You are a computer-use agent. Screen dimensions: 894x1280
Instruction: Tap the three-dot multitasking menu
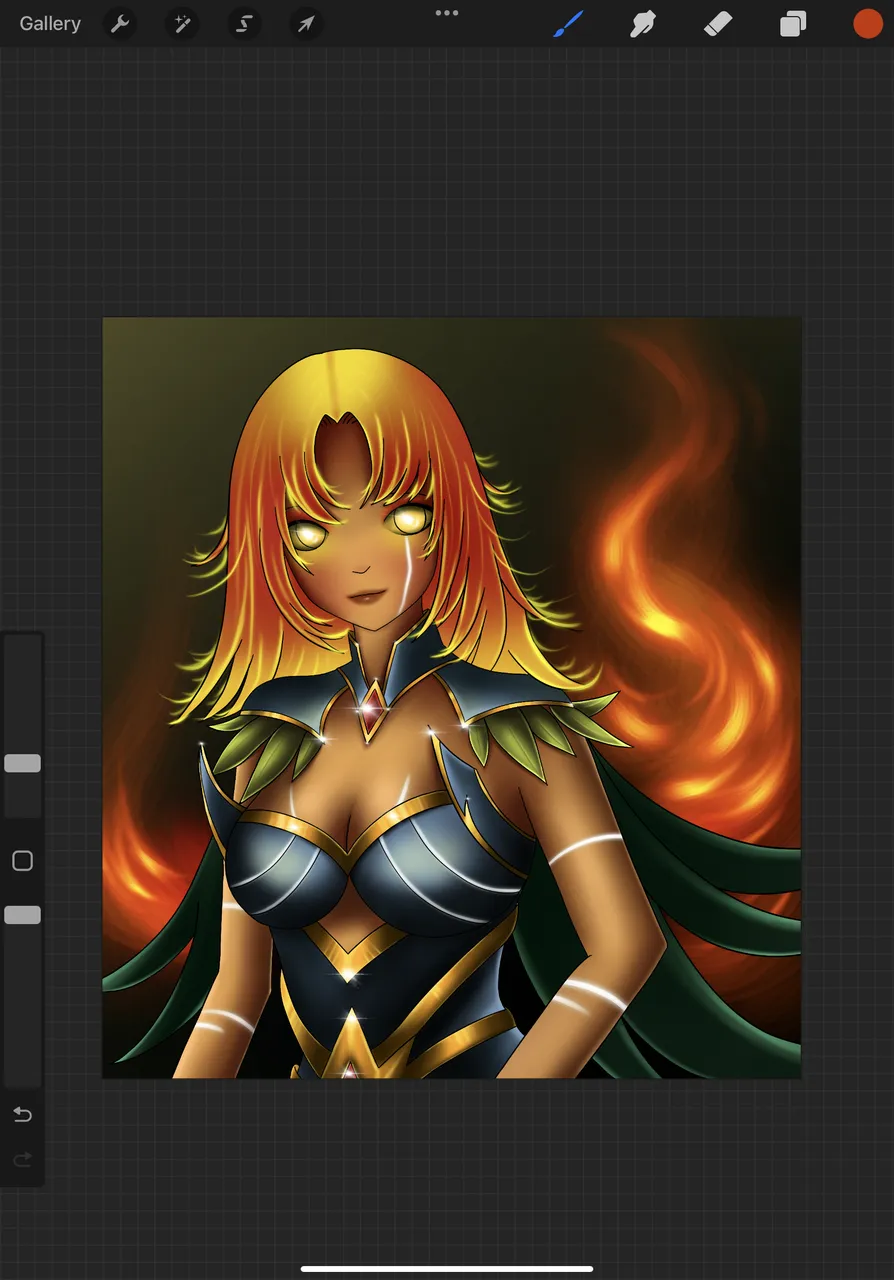point(447,13)
